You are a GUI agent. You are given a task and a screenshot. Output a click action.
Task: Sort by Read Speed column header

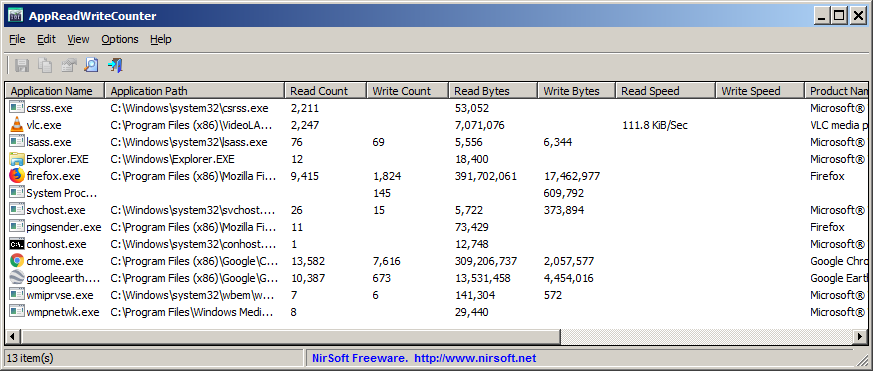[x=665, y=91]
